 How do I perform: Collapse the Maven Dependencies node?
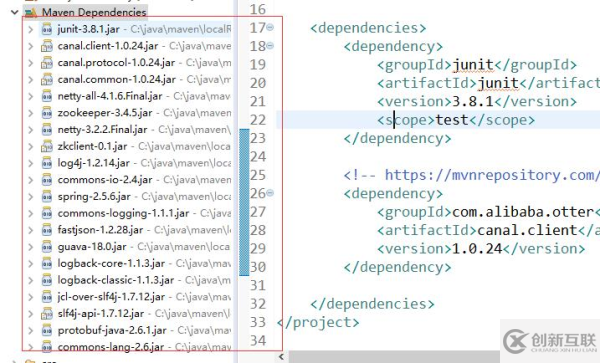(15, 12)
